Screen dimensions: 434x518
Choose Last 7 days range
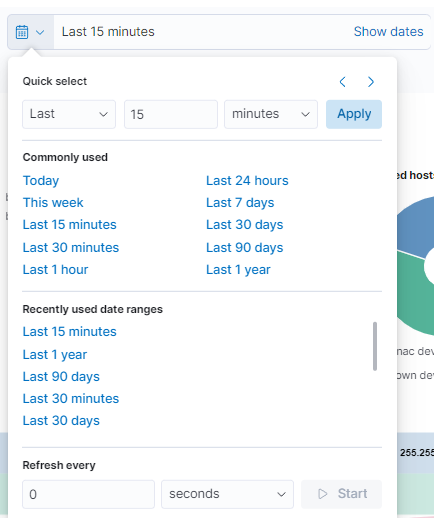(240, 203)
